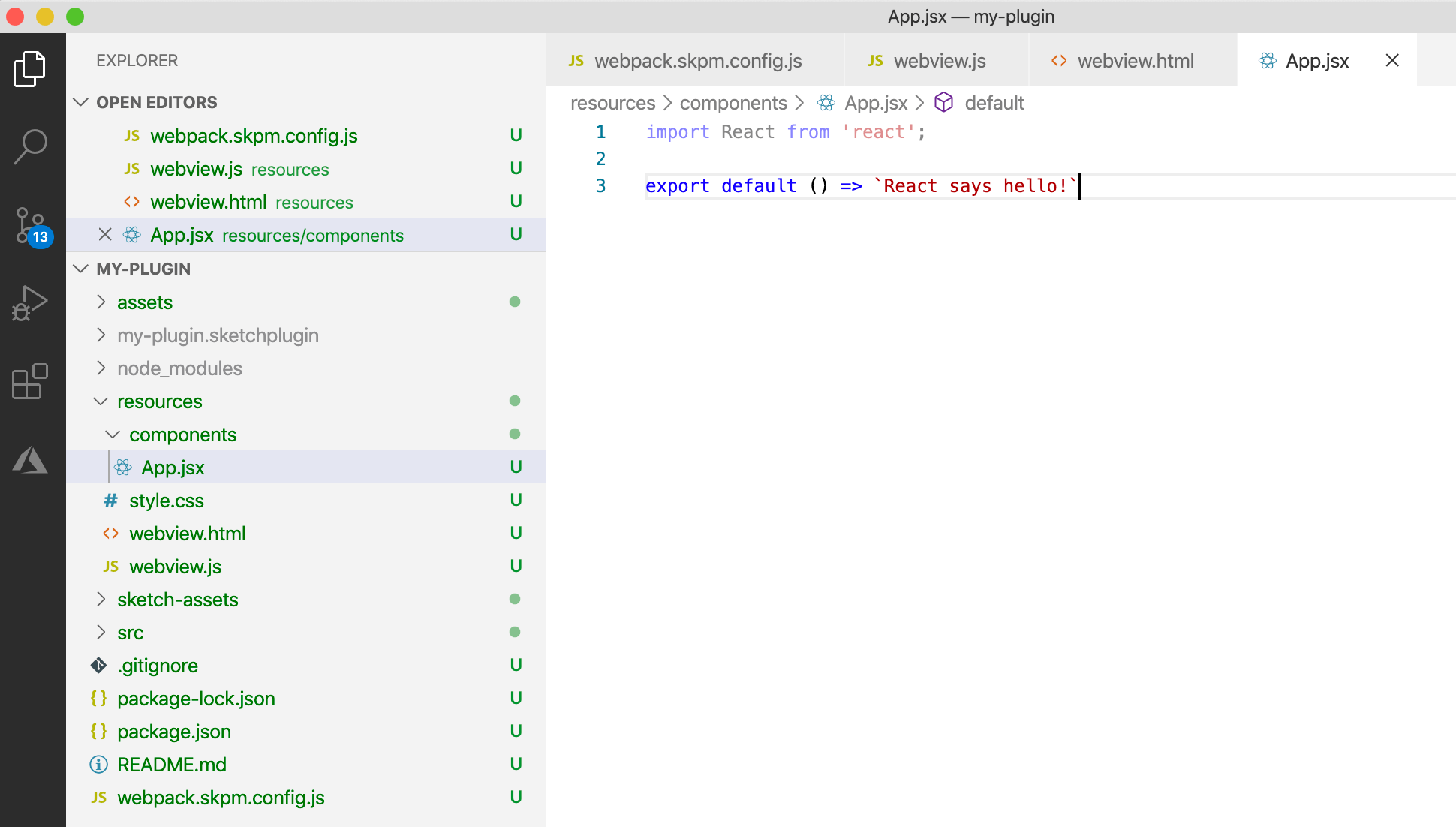Open the Explorer view in activity bar
The width and height of the screenshot is (1456, 827).
(x=30, y=69)
